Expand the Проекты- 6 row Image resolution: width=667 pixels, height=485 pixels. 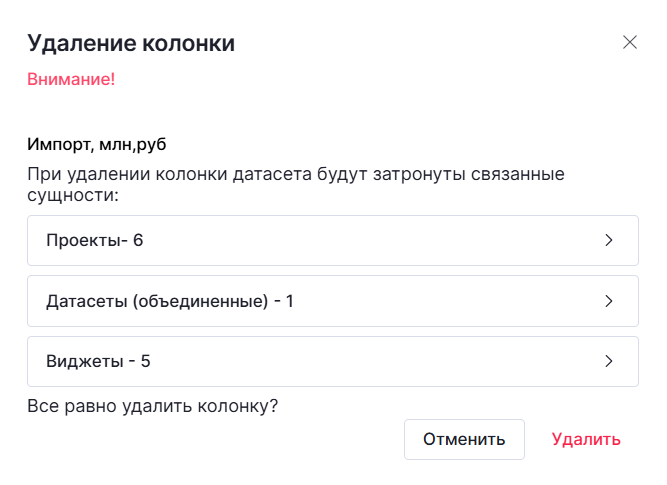(332, 241)
